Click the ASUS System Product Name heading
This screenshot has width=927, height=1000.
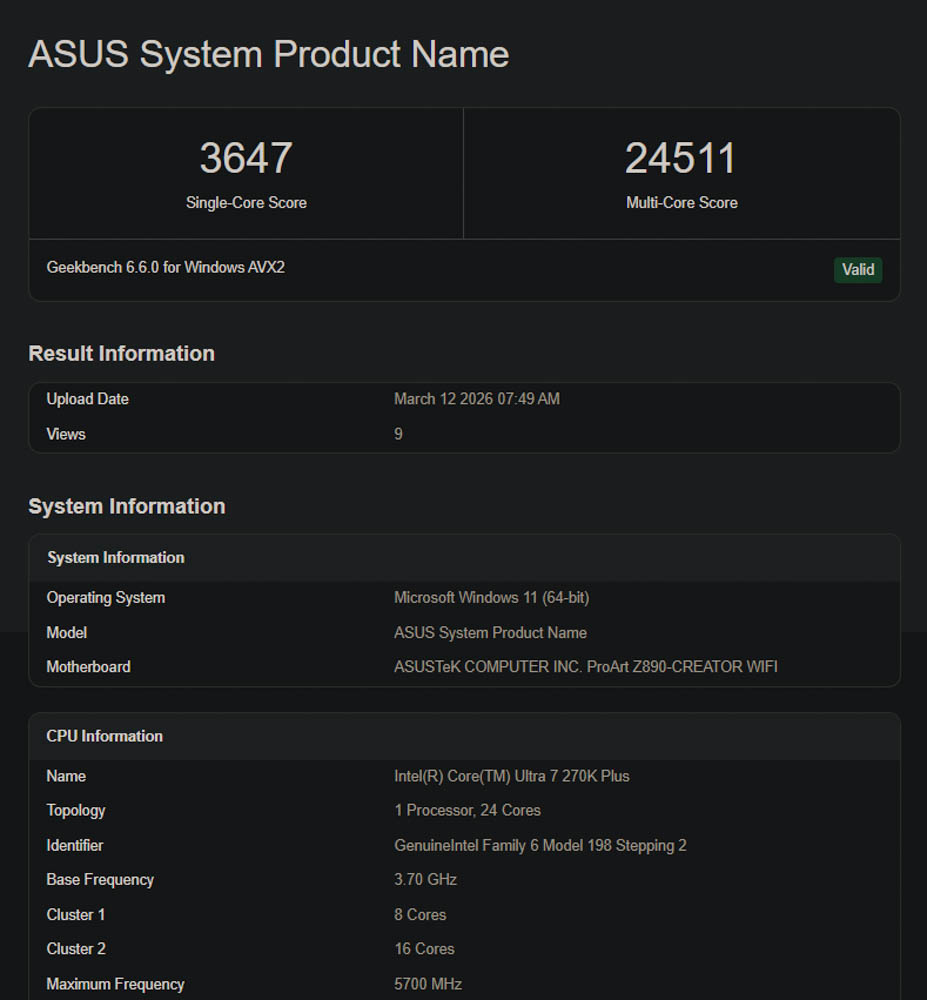(268, 54)
